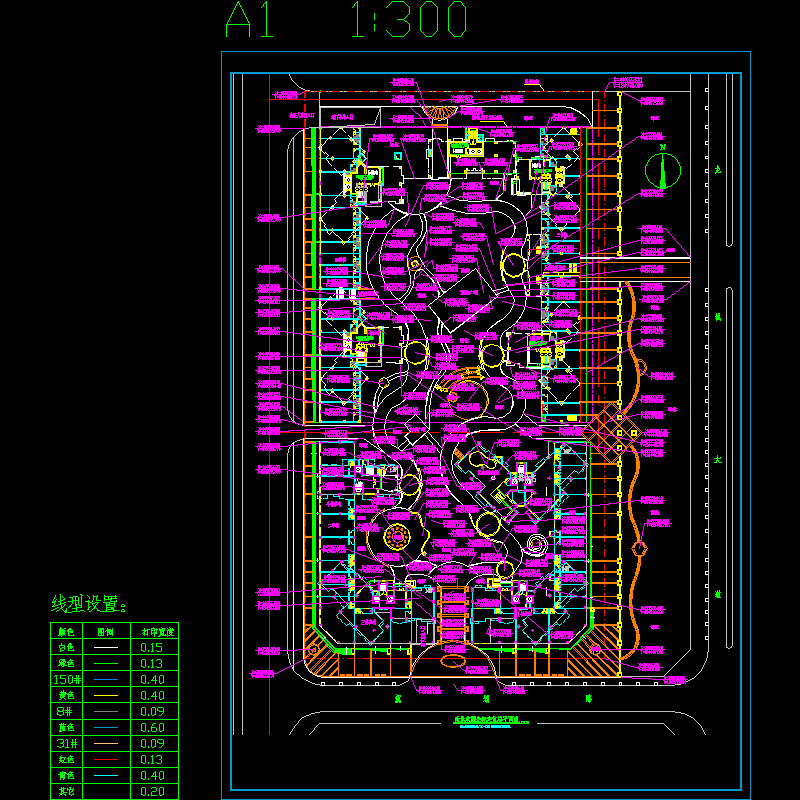Select the 31# tan line sample
The height and width of the screenshot is (800, 800).
pos(106,743)
